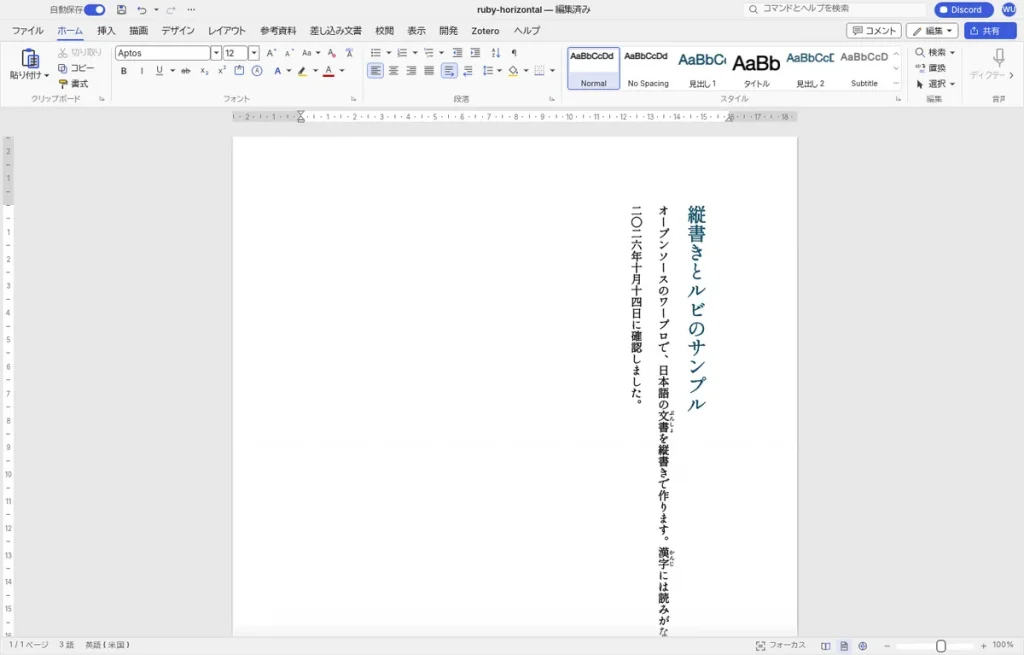Open phonetic guide (ruby) icon
The width and height of the screenshot is (1024, 655).
(x=349, y=53)
